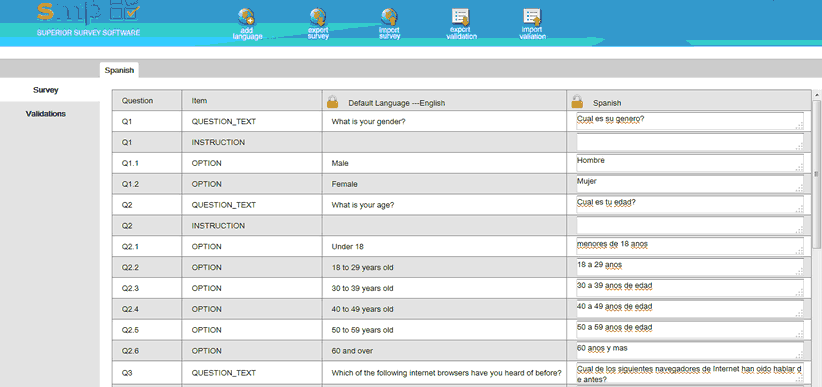This screenshot has width=822, height=387.
Task: Click the Q3 internet browsers question cell
Action: tap(444, 373)
